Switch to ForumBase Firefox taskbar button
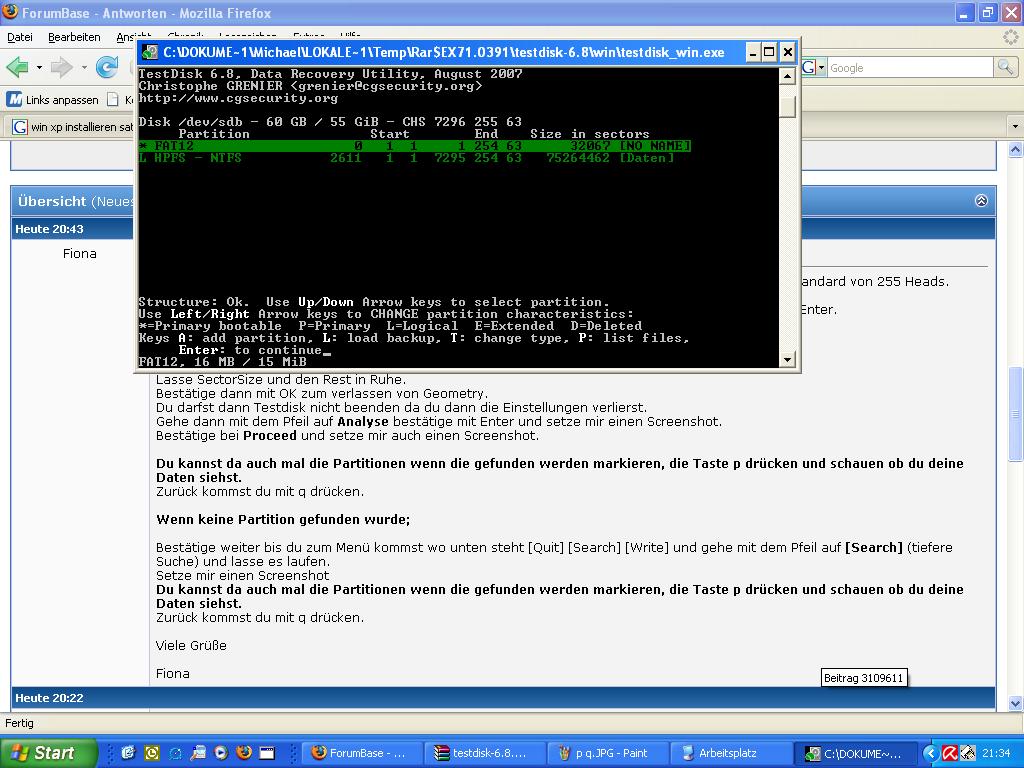 360,753
